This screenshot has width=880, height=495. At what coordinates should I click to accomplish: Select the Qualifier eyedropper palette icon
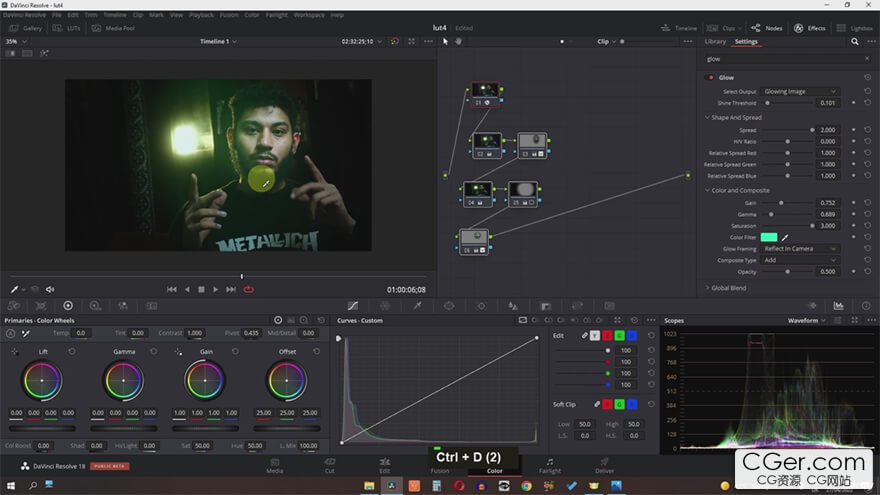coord(417,305)
